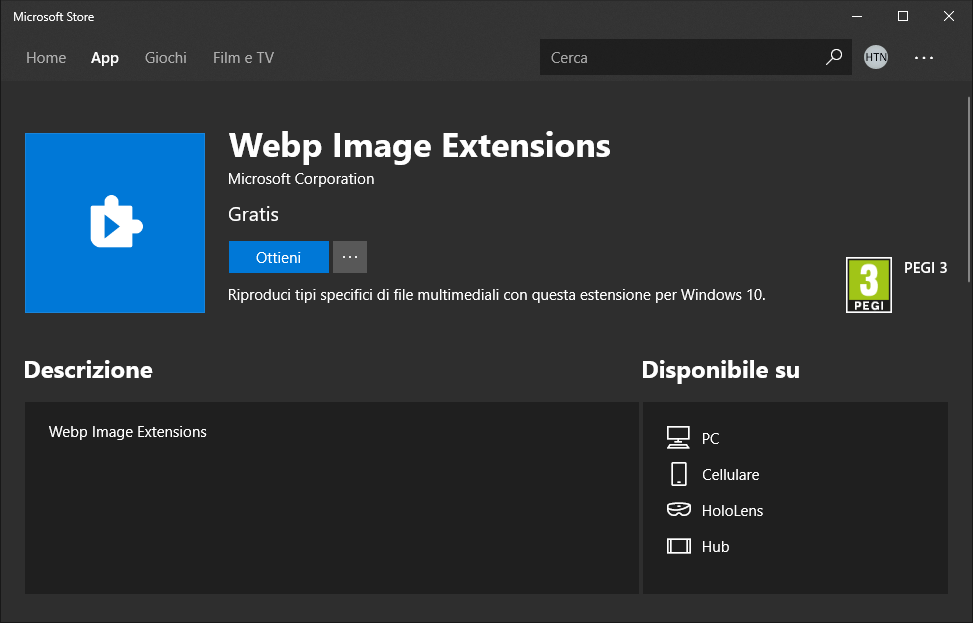Switch to the Giochi tab

coord(165,58)
